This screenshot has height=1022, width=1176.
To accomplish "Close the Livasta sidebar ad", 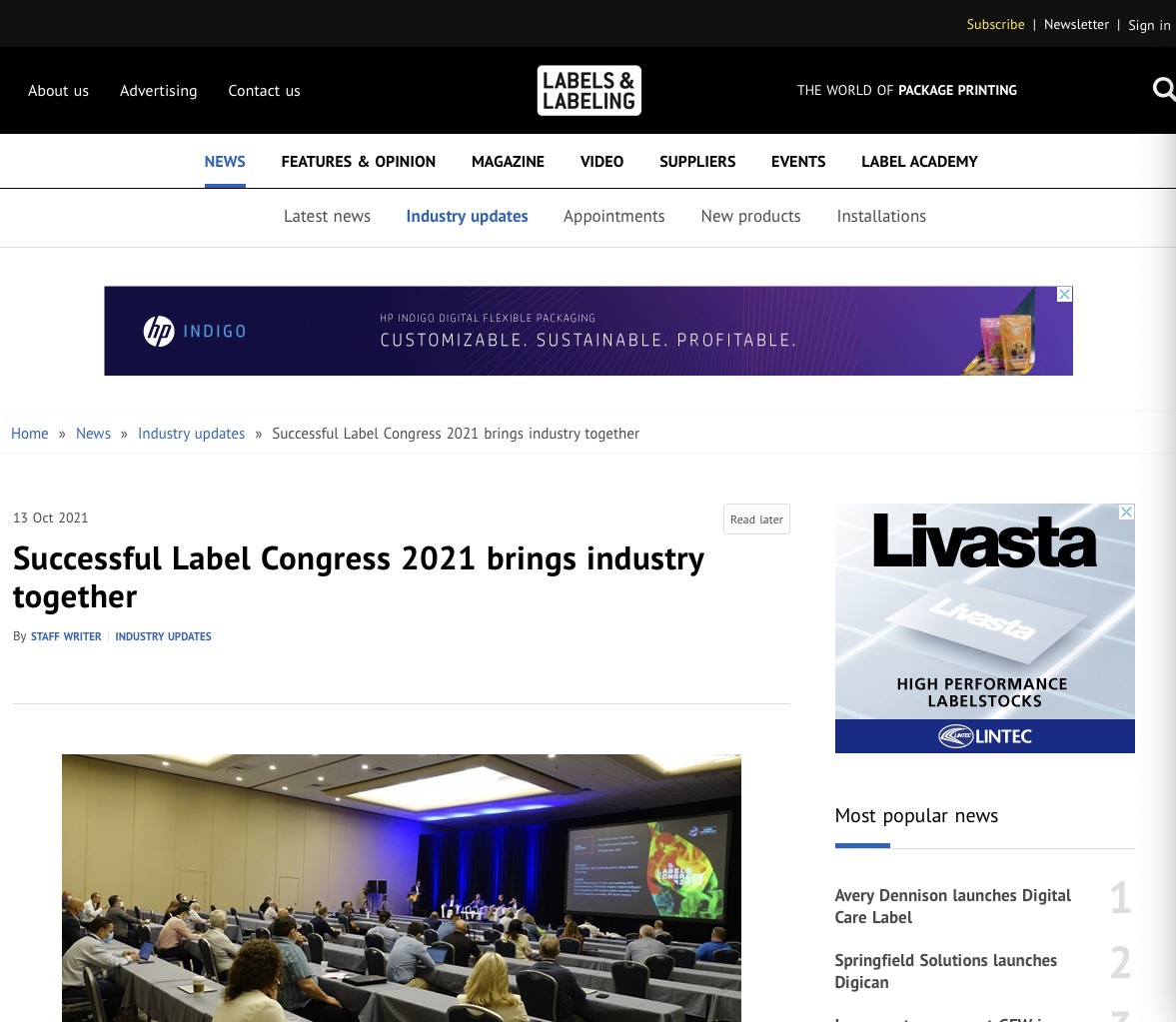I will (1126, 511).
